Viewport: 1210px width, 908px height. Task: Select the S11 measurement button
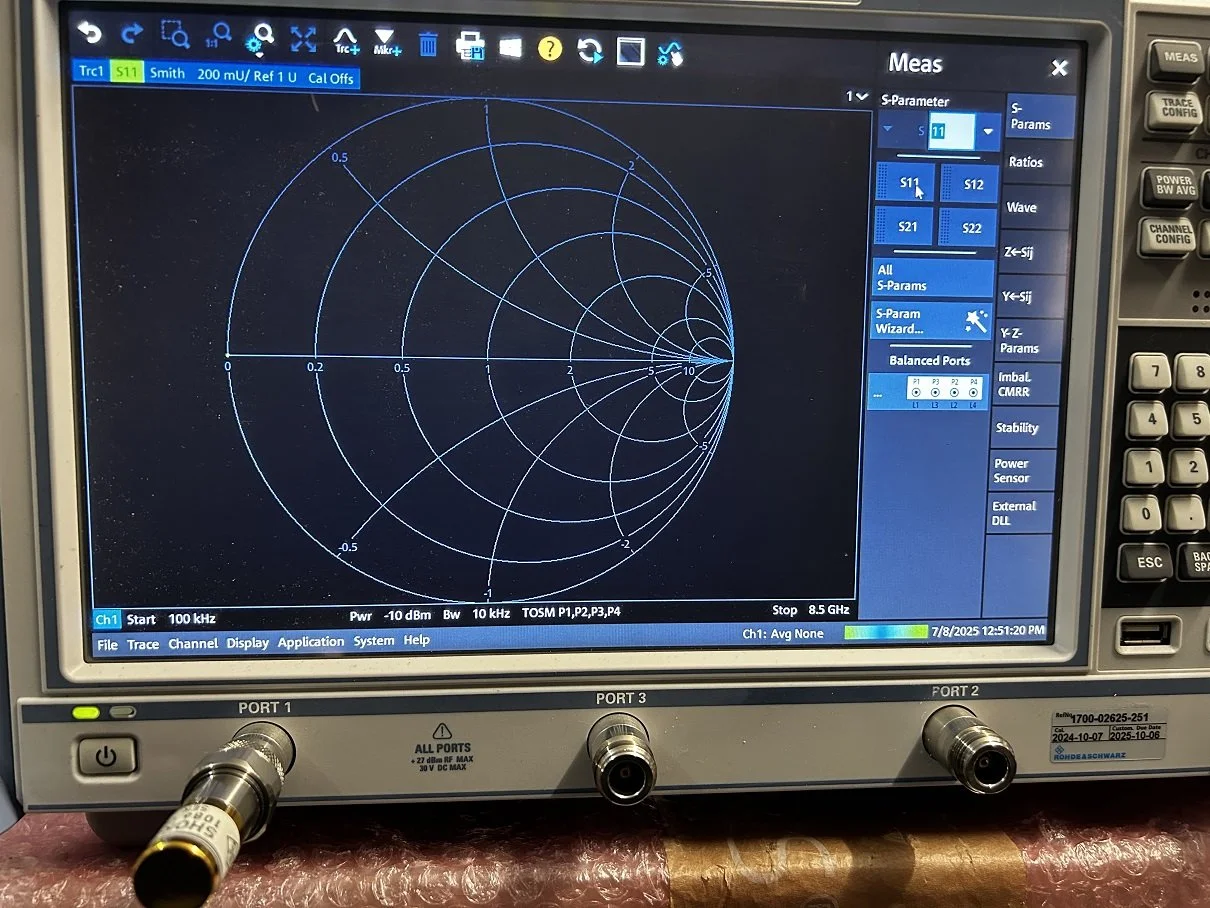coord(906,183)
